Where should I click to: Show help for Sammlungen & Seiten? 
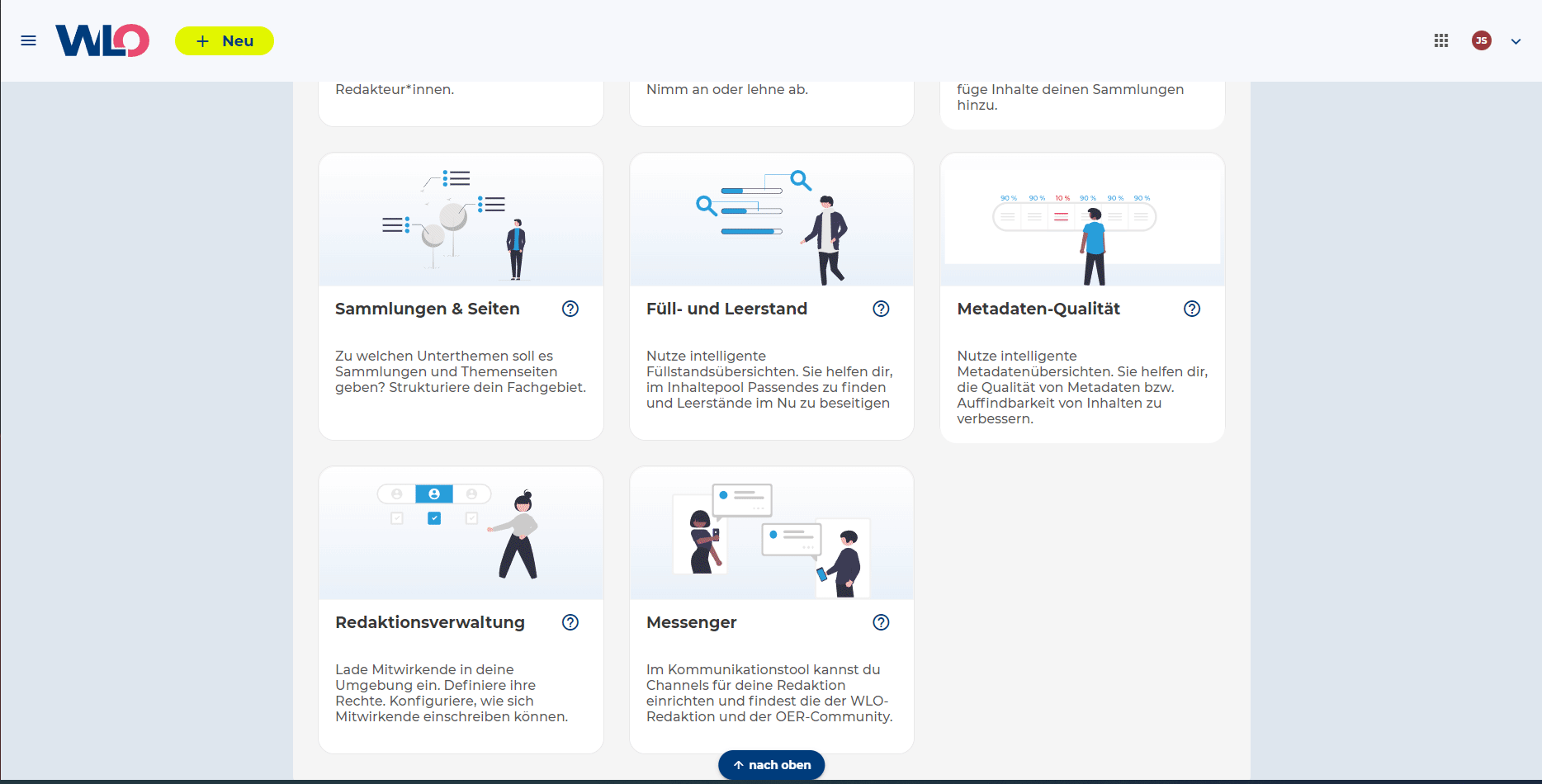570,309
